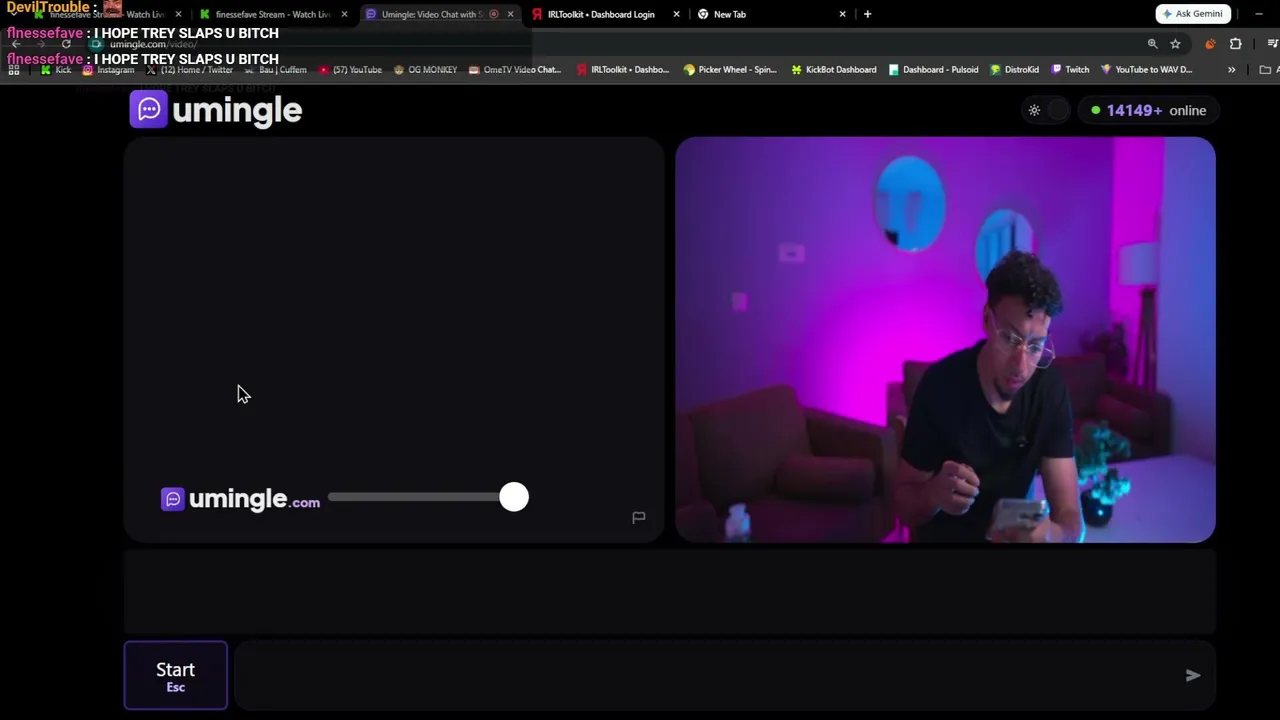
Task: Close the New Tab browser tab
Action: 842,14
